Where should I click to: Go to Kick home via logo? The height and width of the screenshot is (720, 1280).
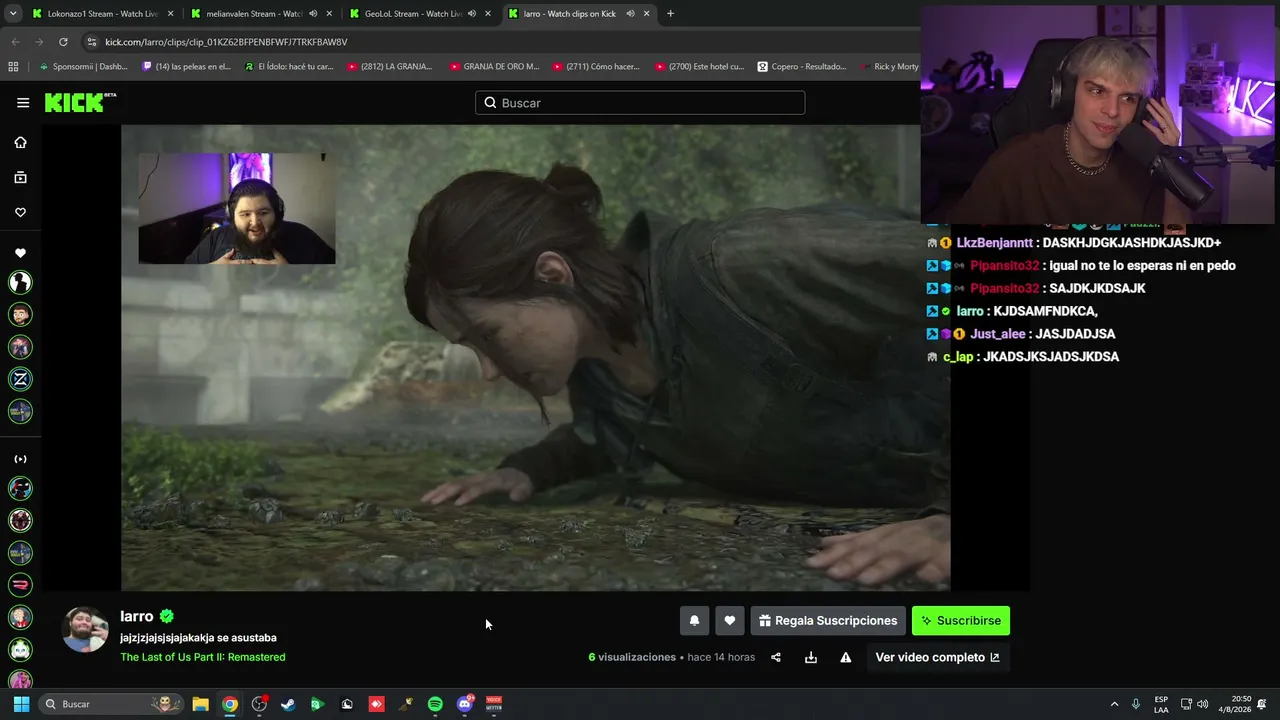coord(80,102)
